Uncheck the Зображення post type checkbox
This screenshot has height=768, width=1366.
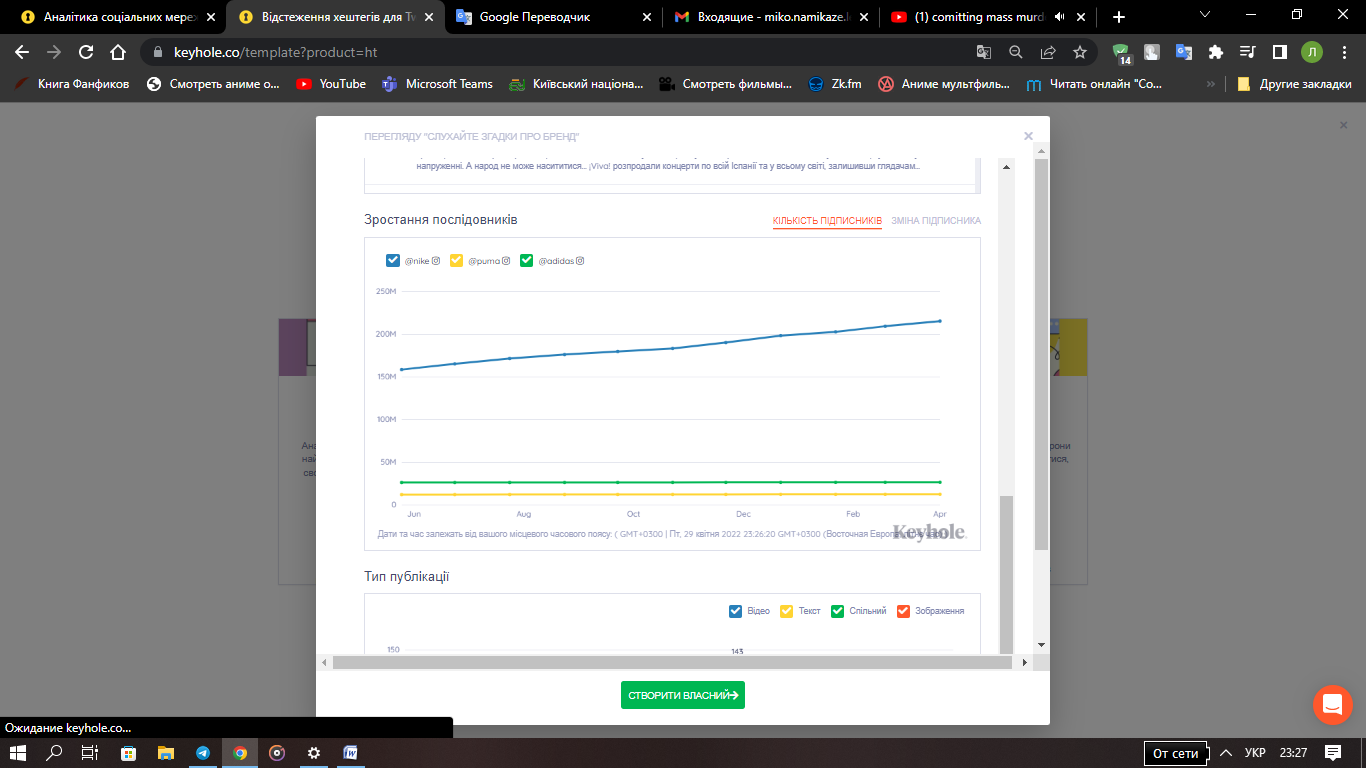coord(904,611)
